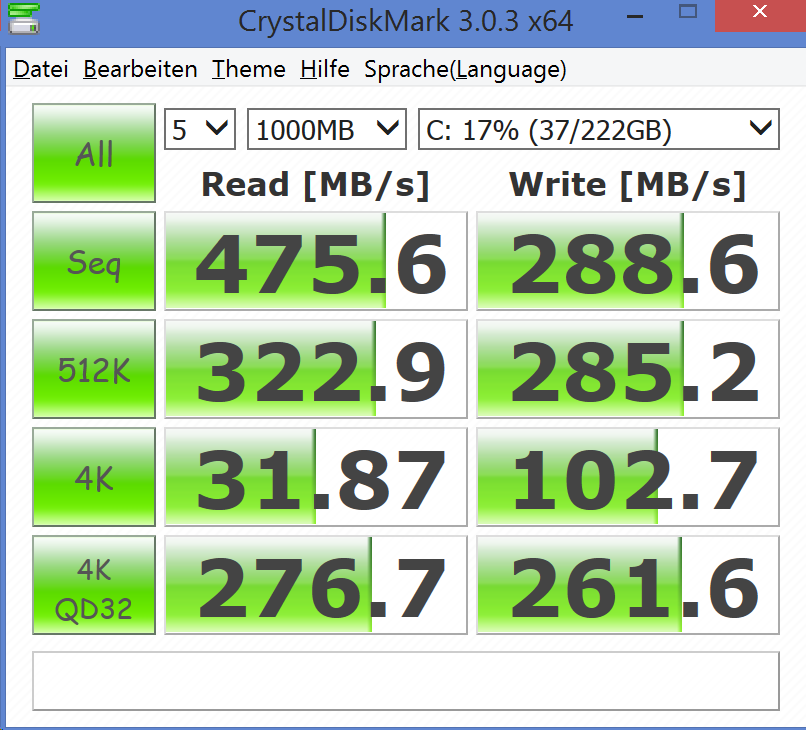This screenshot has height=730, width=806.
Task: Start the 4K benchmark
Action: pos(94,477)
